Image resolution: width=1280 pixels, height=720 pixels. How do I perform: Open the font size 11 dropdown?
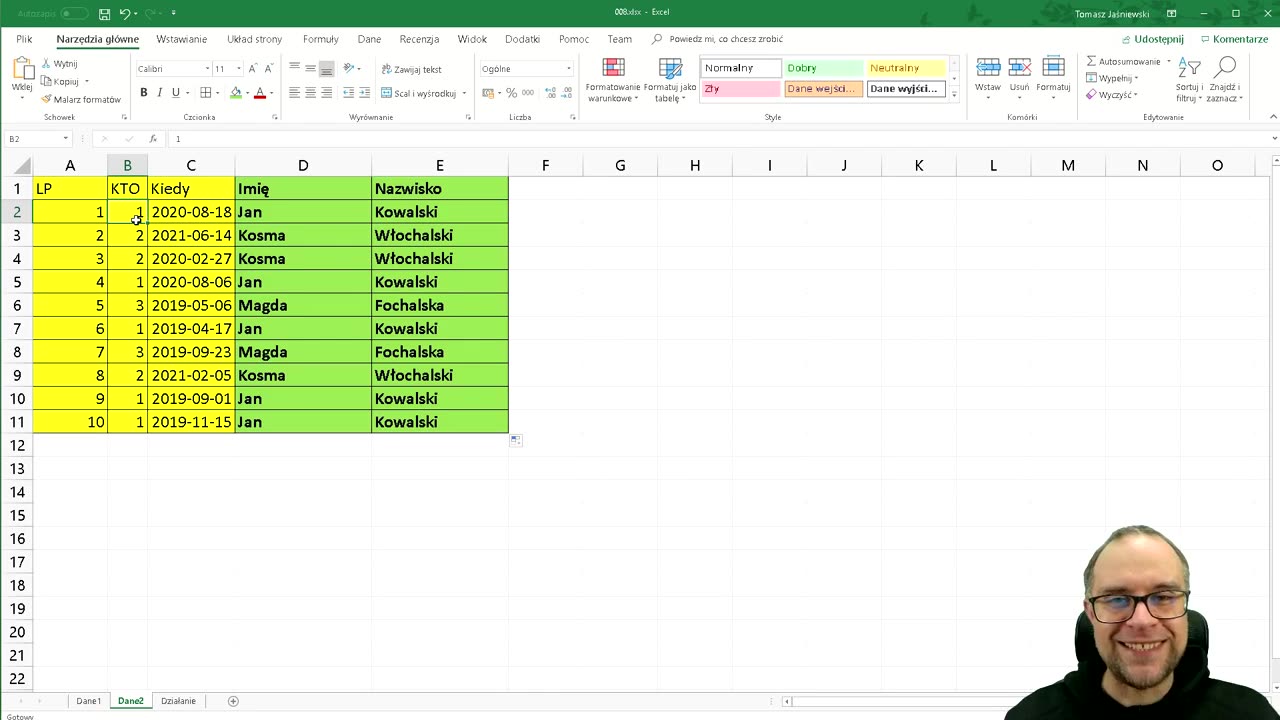coord(238,69)
